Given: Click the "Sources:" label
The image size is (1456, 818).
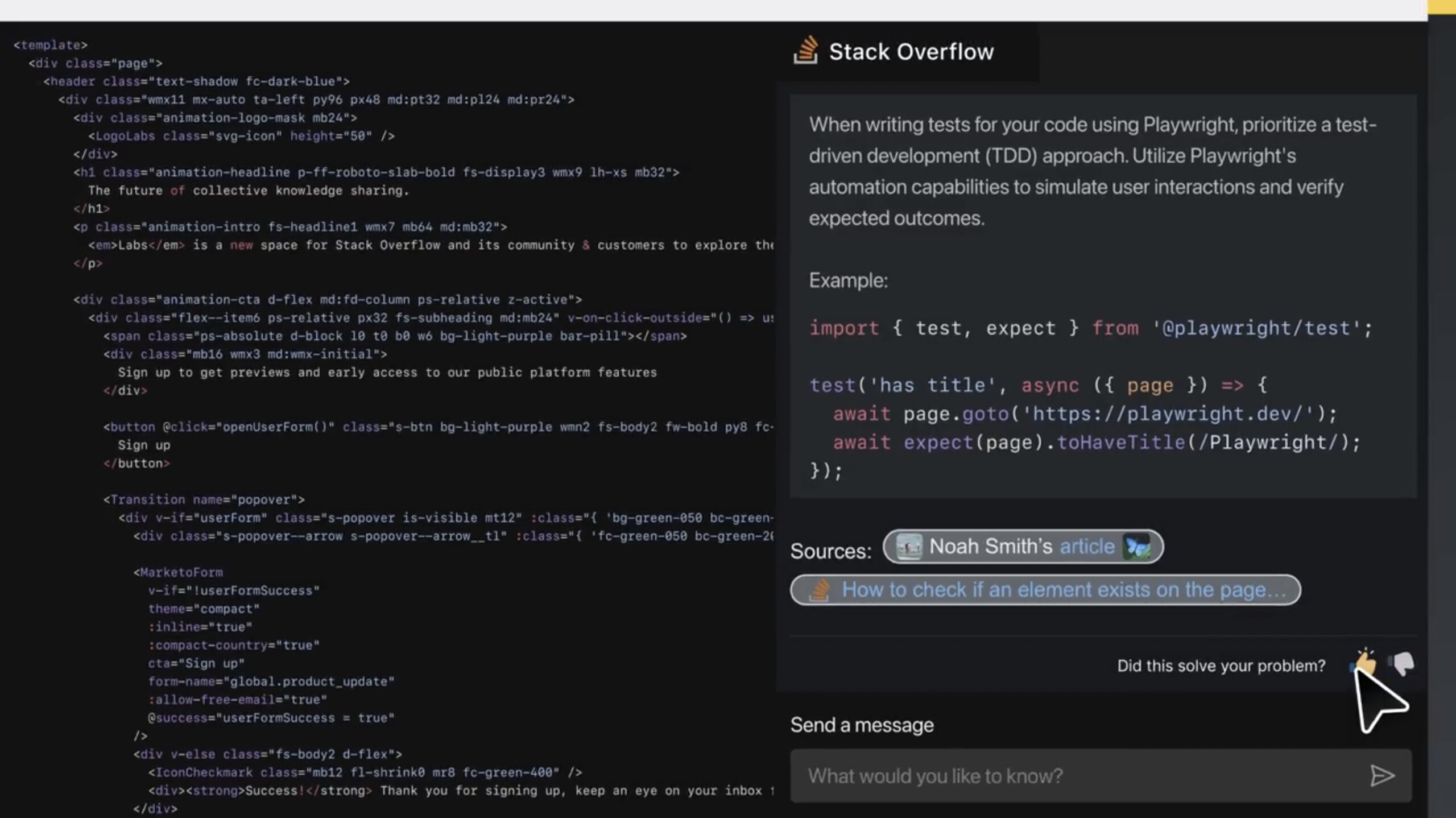Looking at the screenshot, I should 831,551.
